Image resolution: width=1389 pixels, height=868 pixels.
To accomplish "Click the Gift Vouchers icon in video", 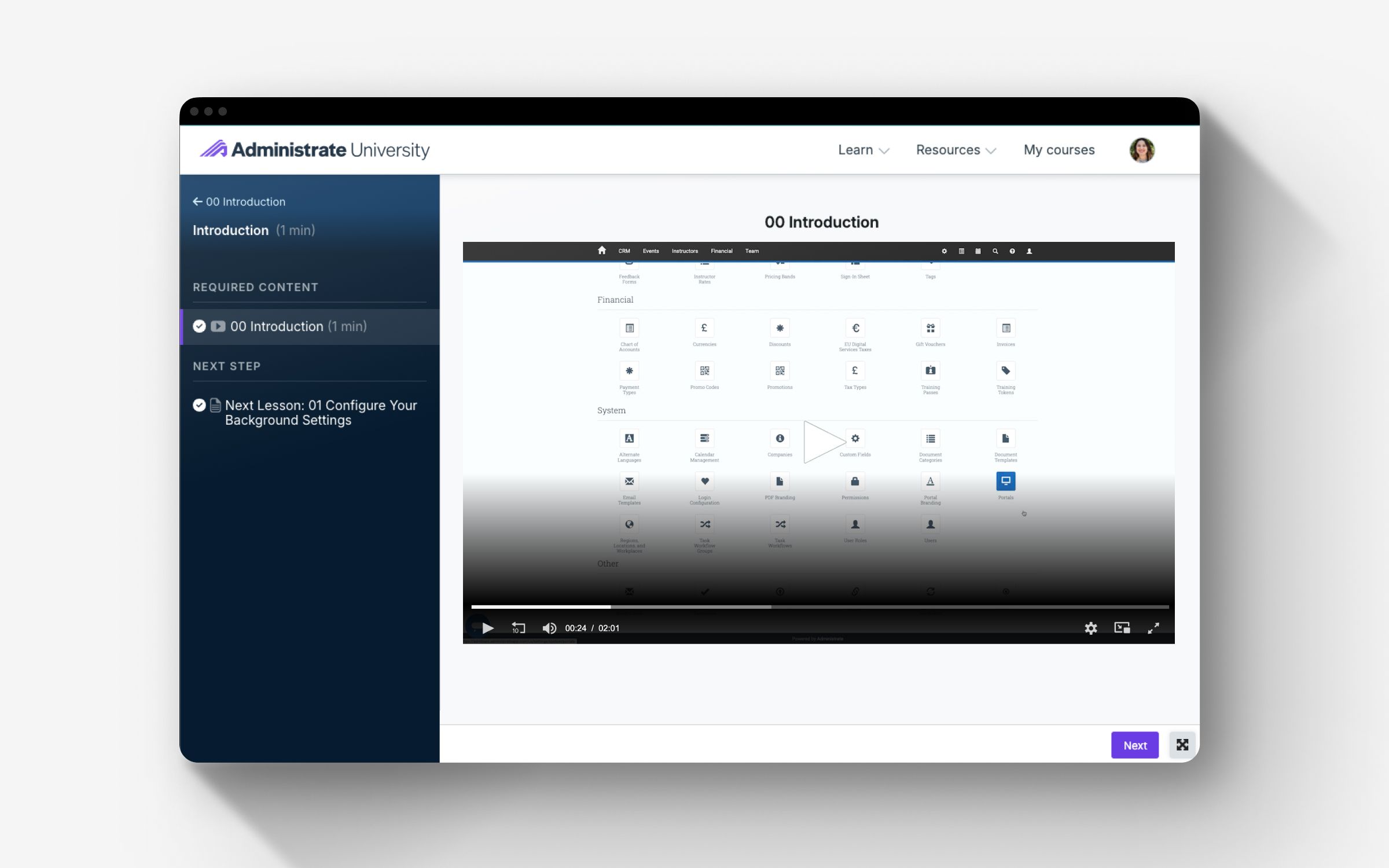I will point(930,328).
